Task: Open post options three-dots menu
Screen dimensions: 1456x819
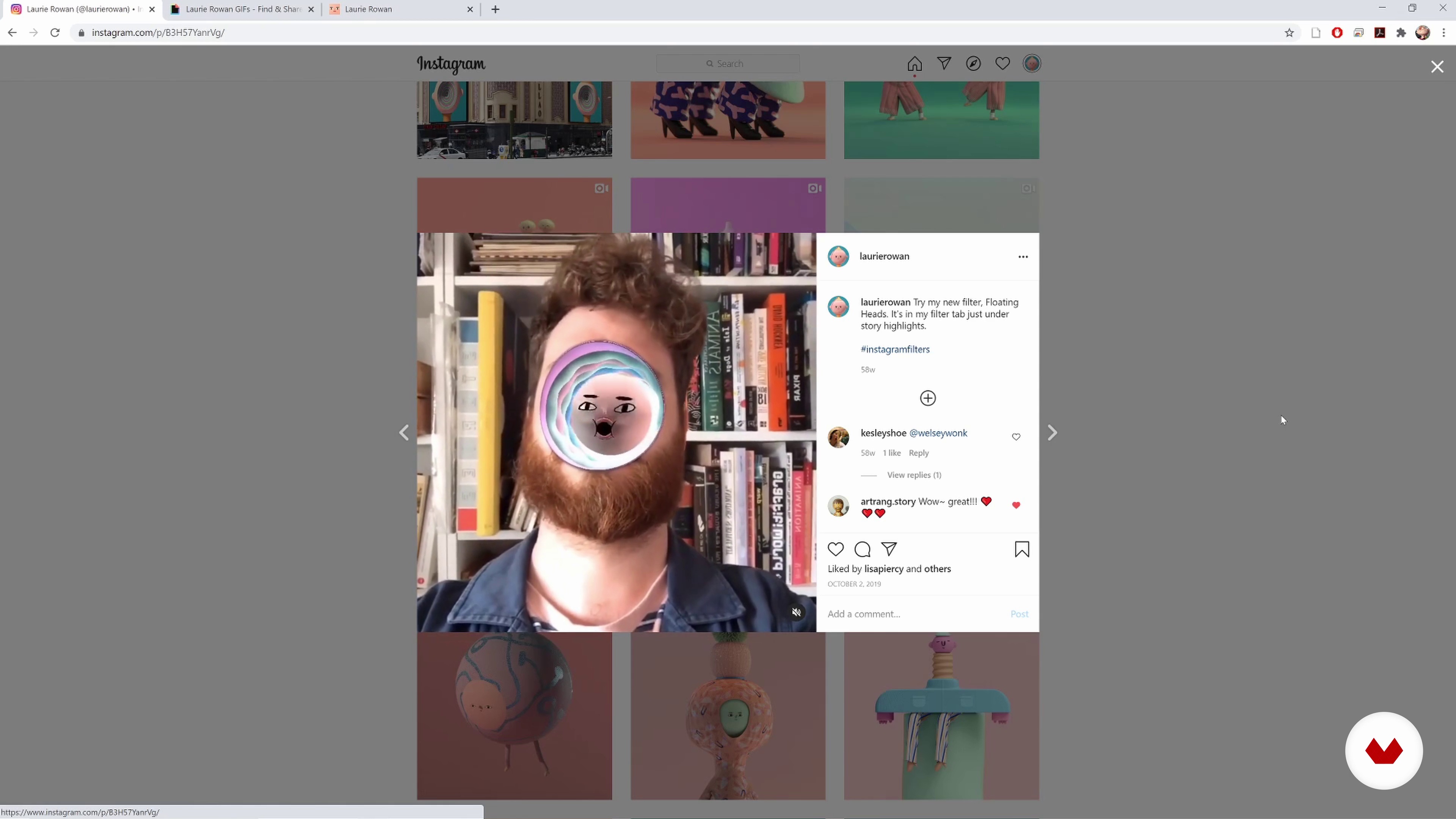Action: coord(1023,257)
